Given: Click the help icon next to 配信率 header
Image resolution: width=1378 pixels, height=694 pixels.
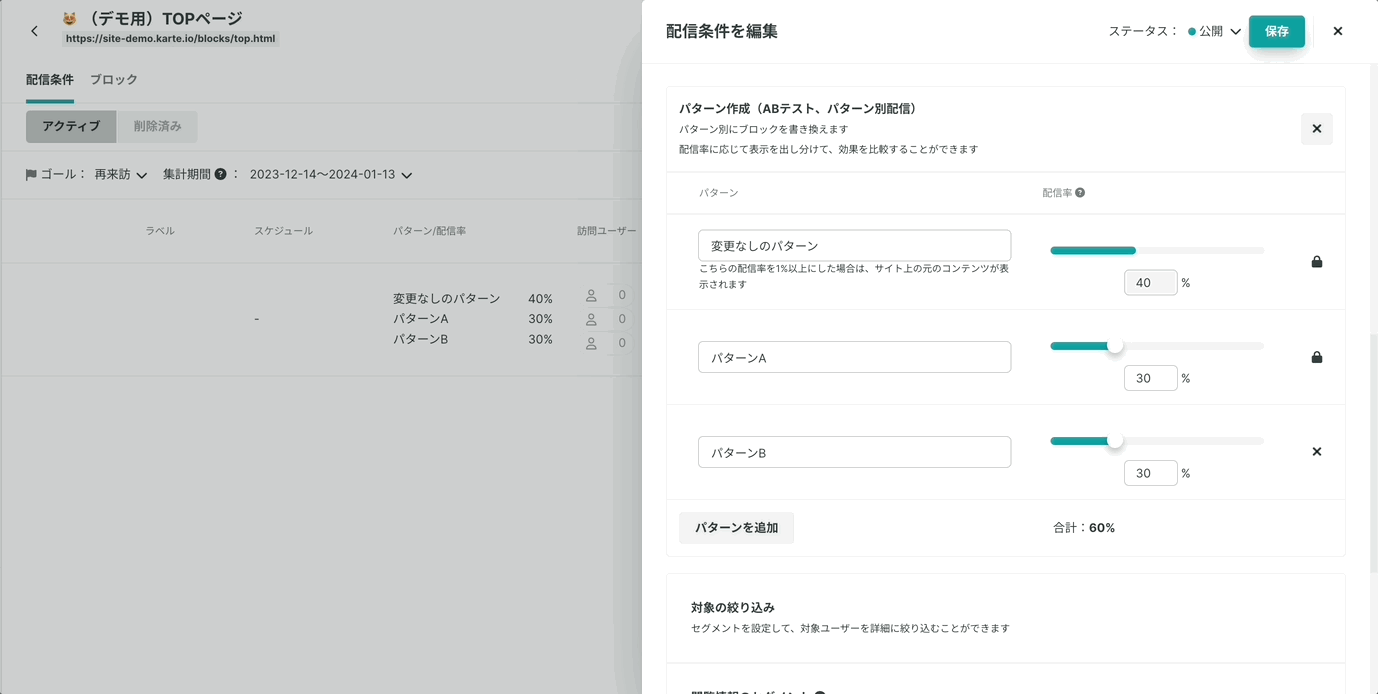Looking at the screenshot, I should (1080, 193).
